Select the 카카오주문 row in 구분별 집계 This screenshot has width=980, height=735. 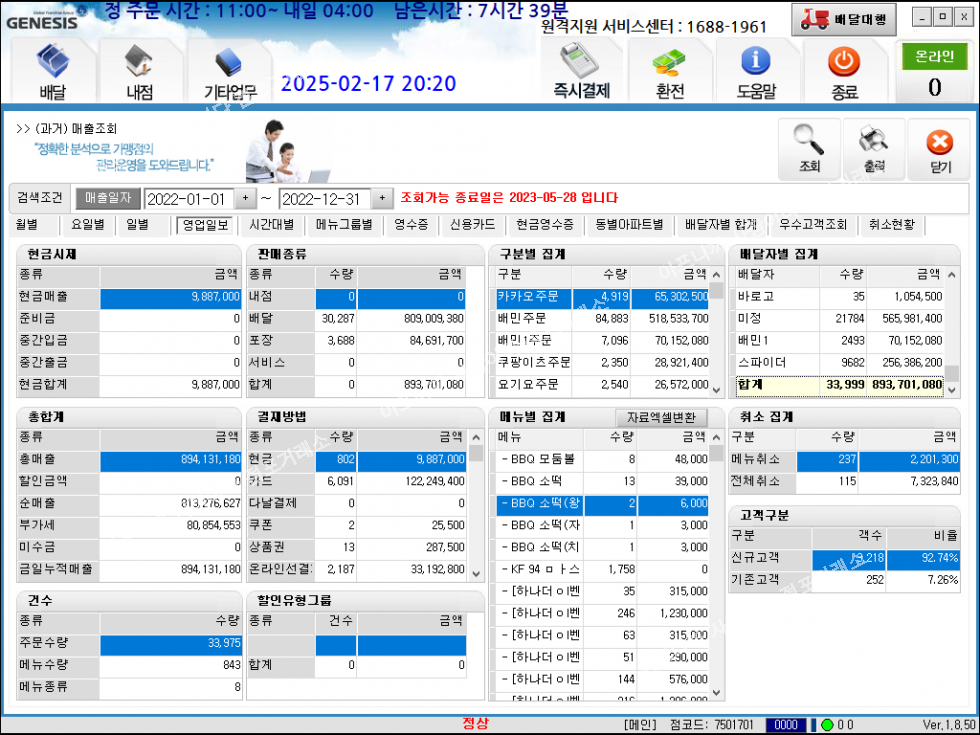[533, 296]
